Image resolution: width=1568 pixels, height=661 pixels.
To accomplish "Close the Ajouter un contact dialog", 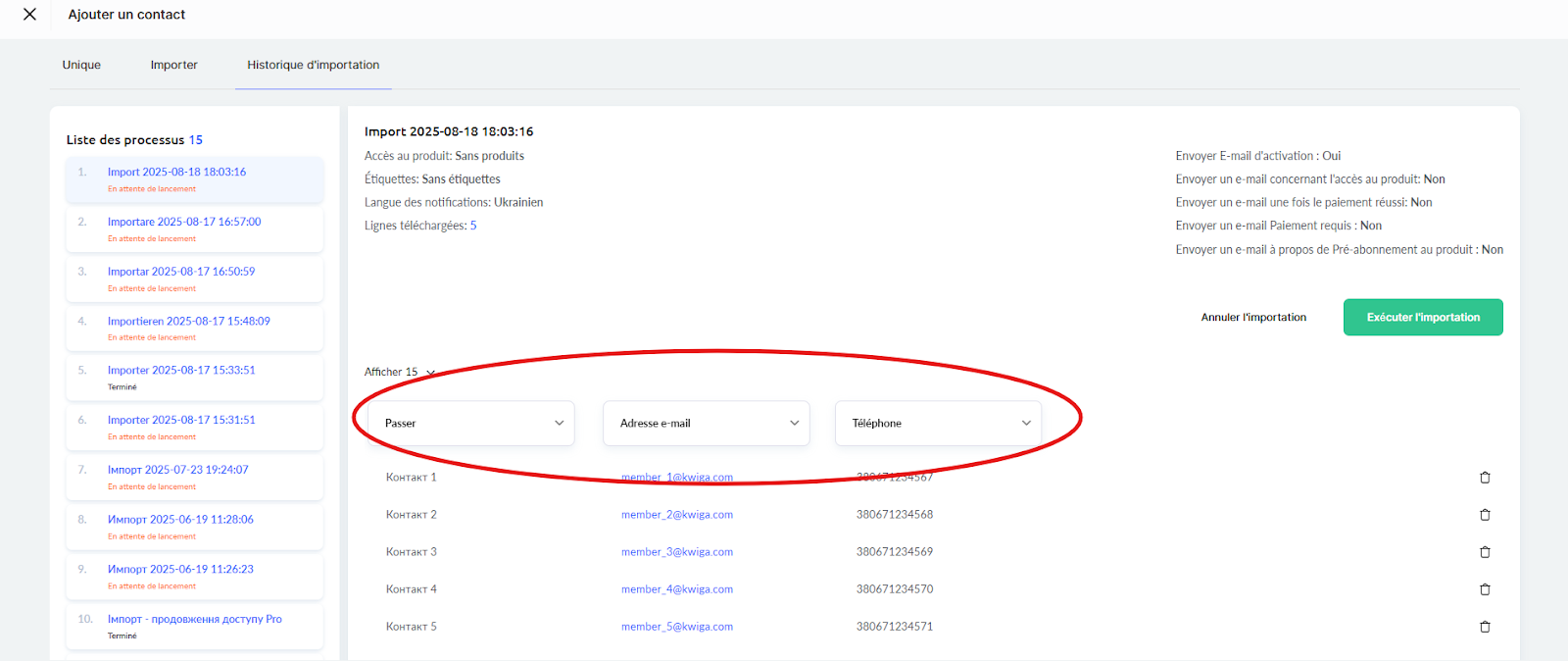I will [29, 15].
